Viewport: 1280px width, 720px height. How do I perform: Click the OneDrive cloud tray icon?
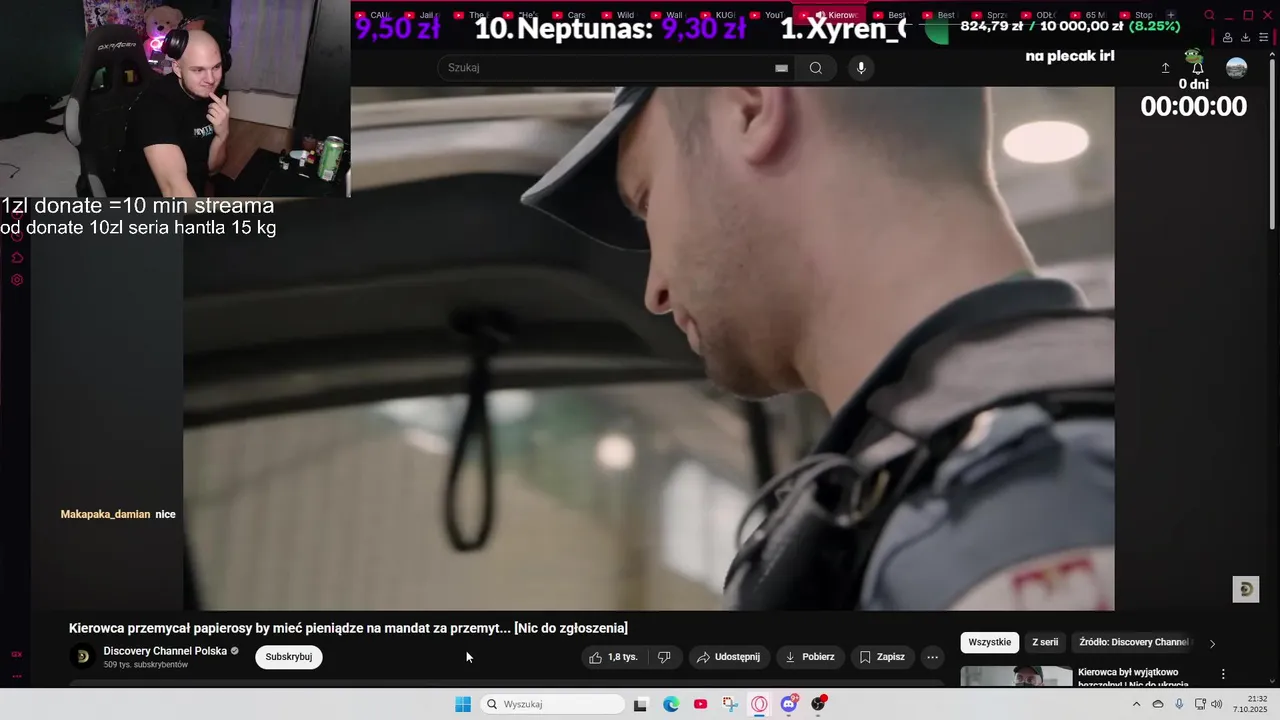(1158, 704)
